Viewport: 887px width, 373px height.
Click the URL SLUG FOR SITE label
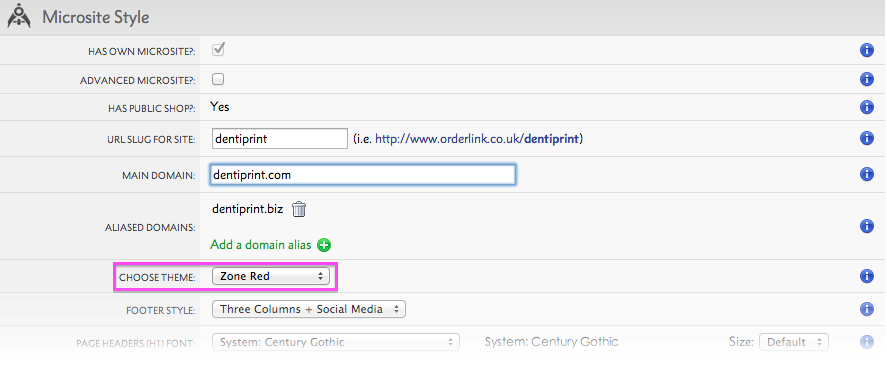tap(152, 140)
